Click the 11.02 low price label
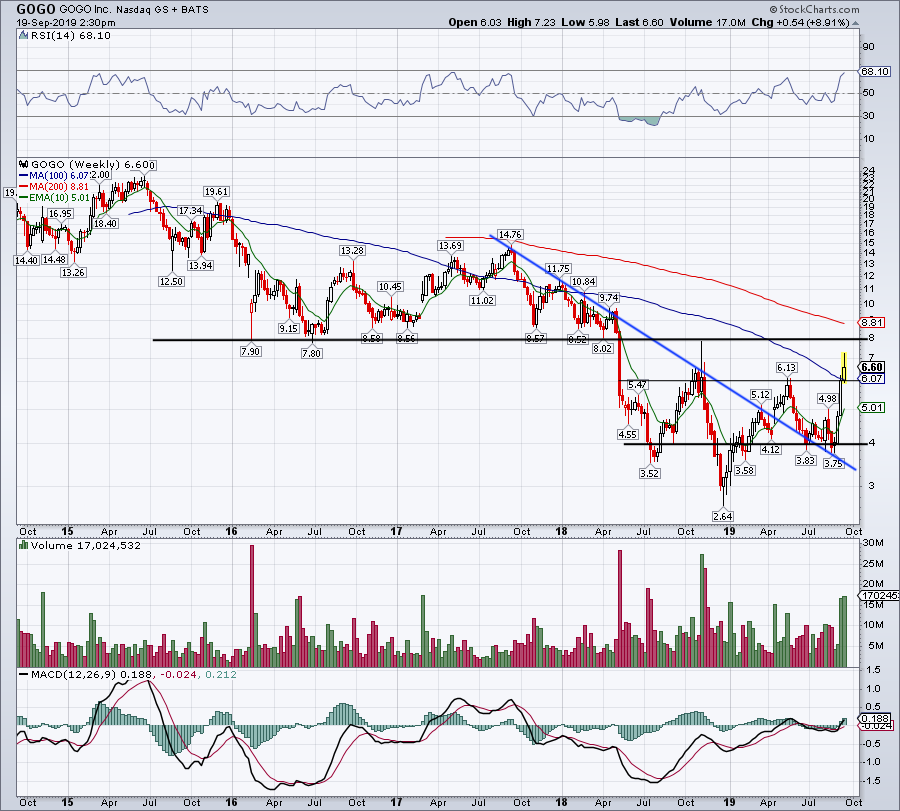Viewport: 900px width, 811px height. [482, 300]
